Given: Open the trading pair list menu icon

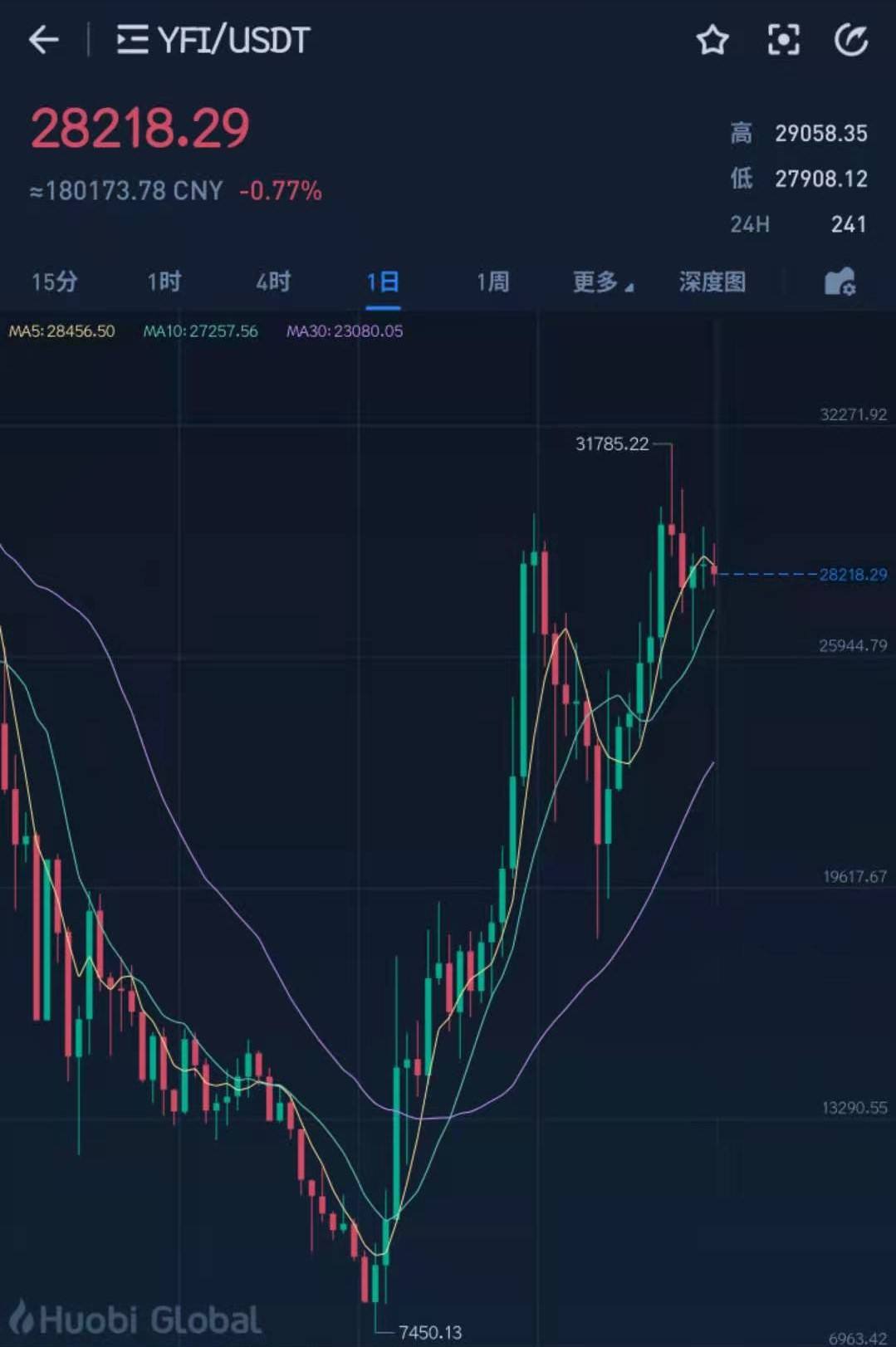Looking at the screenshot, I should 132,39.
